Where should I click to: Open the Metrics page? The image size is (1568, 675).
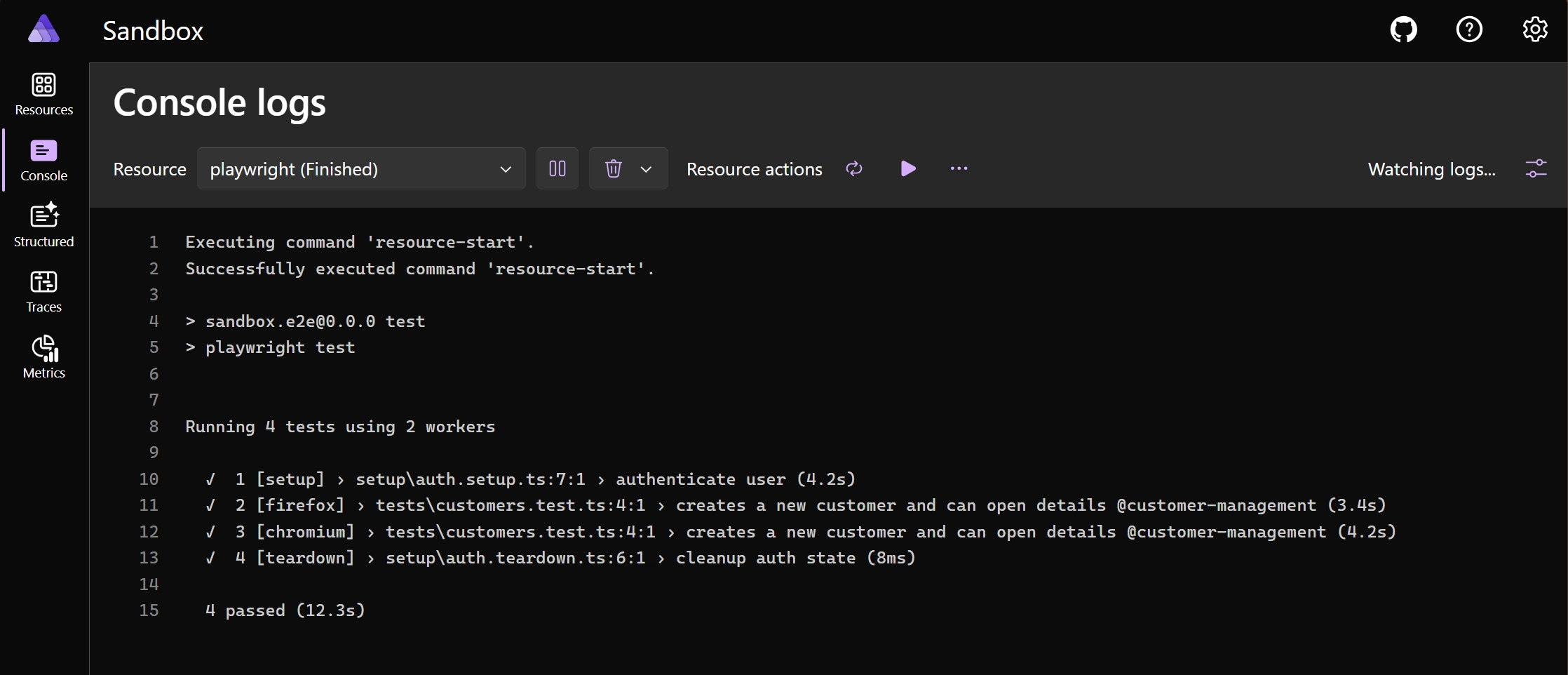point(43,358)
